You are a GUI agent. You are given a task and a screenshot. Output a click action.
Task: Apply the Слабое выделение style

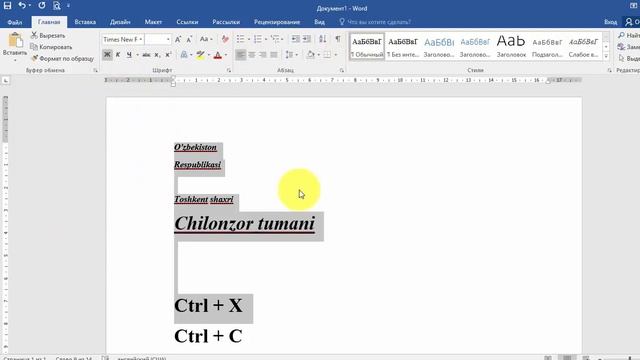pos(583,47)
